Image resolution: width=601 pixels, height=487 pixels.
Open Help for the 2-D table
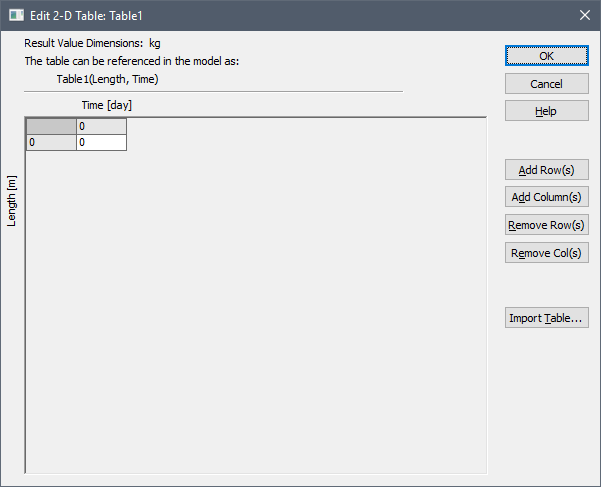tap(547, 111)
